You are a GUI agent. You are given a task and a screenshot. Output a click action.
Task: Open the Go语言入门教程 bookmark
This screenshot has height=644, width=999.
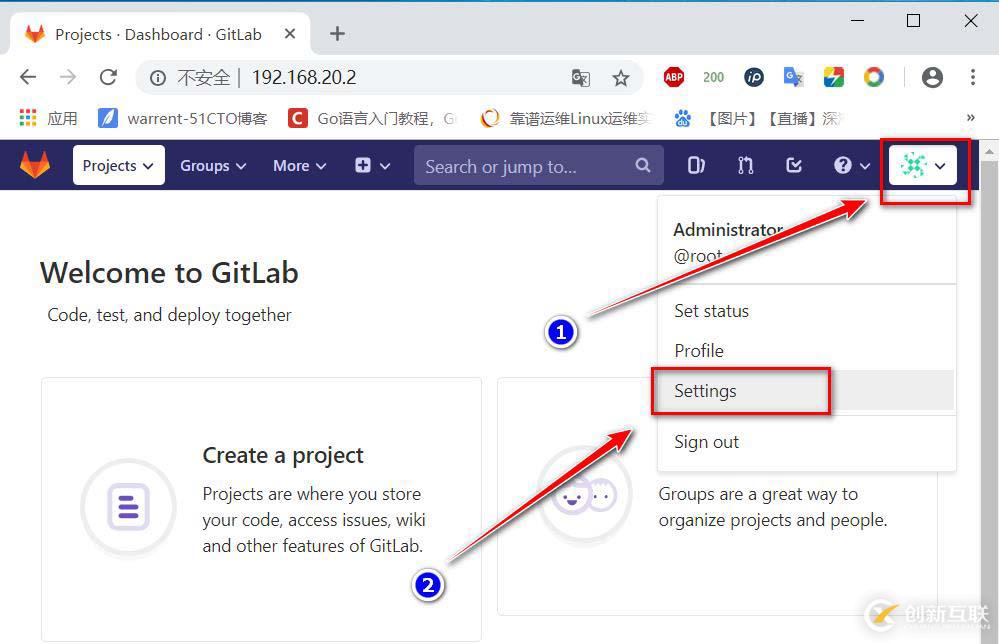coord(372,118)
